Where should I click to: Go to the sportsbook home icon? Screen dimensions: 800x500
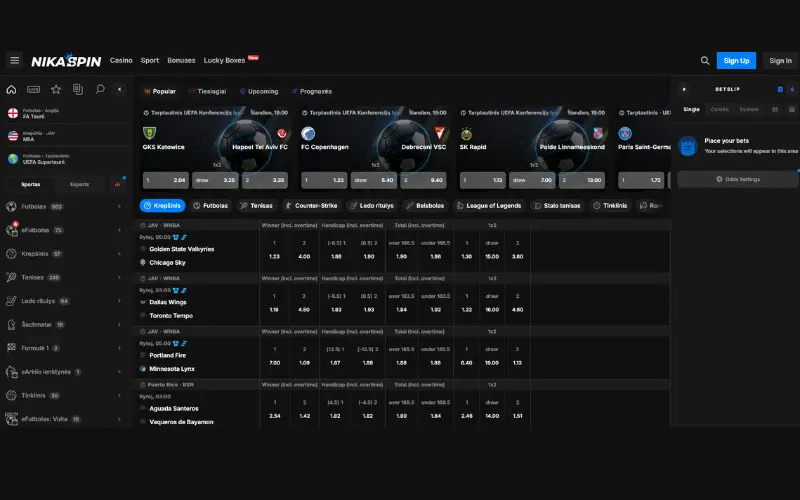click(11, 90)
